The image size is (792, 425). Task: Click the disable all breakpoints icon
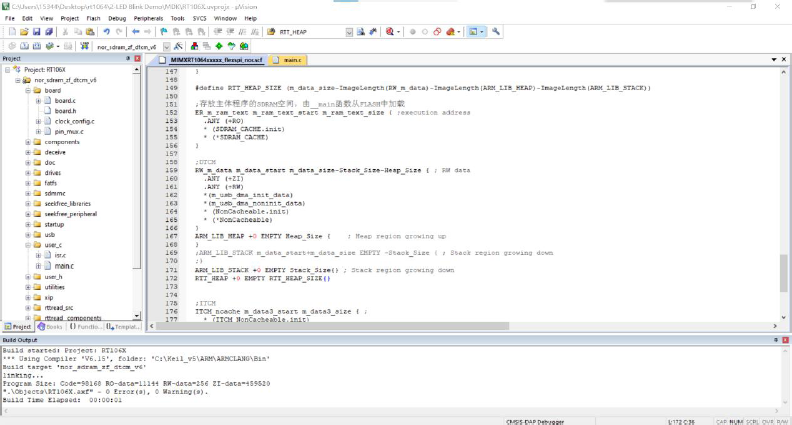(437, 31)
